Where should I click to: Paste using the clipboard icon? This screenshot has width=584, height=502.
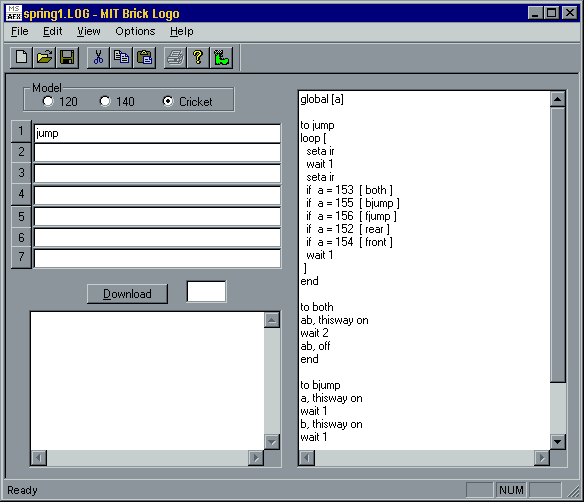tap(144, 57)
